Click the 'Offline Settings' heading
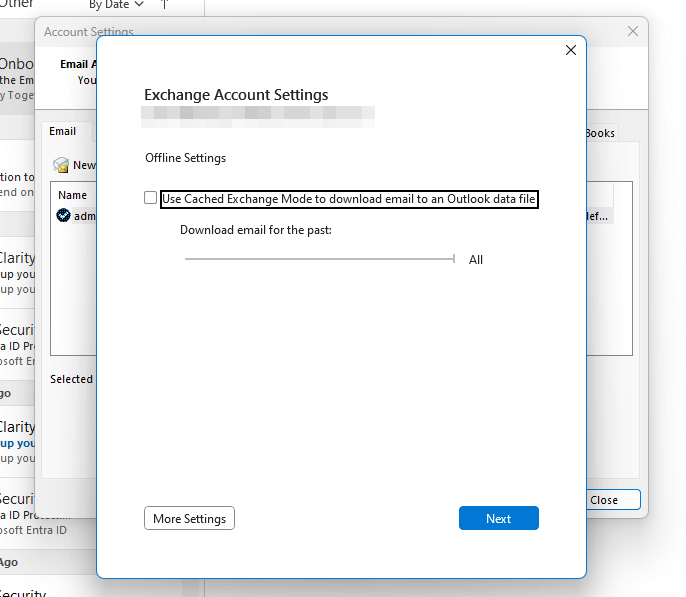 pyautogui.click(x=186, y=158)
